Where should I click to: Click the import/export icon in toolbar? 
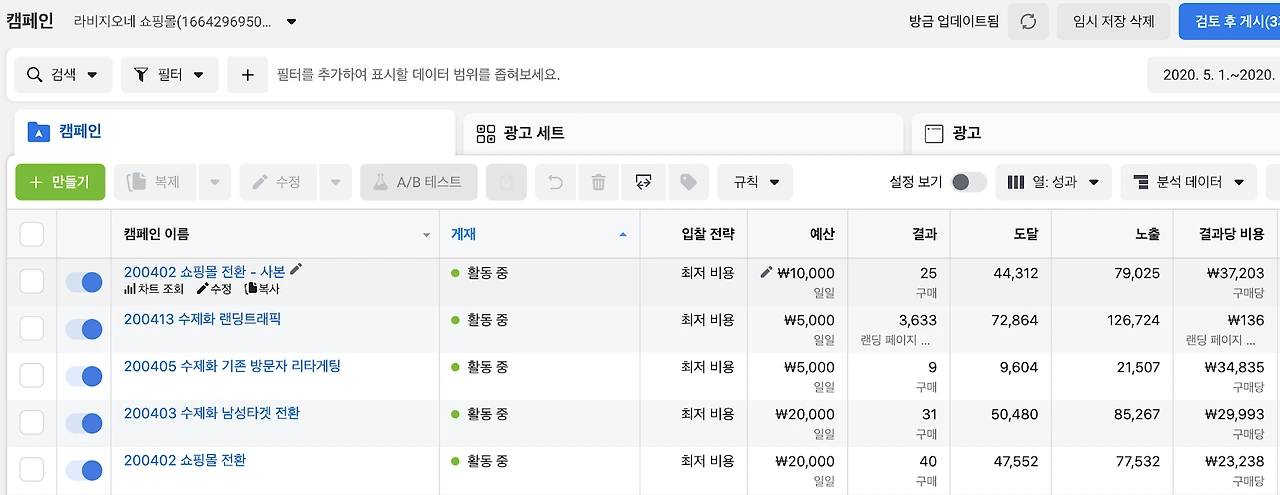[643, 182]
